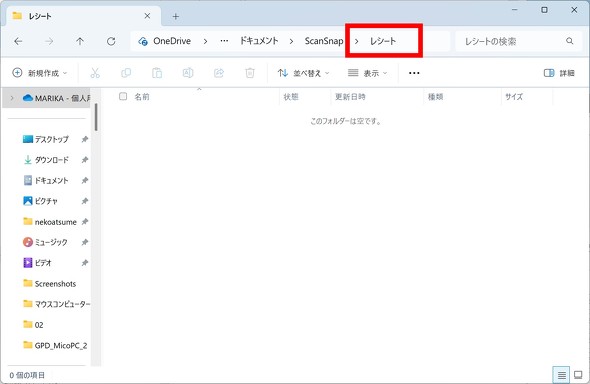Open the 並べ替え sort dropdown
590x384 pixels.
click(x=303, y=73)
